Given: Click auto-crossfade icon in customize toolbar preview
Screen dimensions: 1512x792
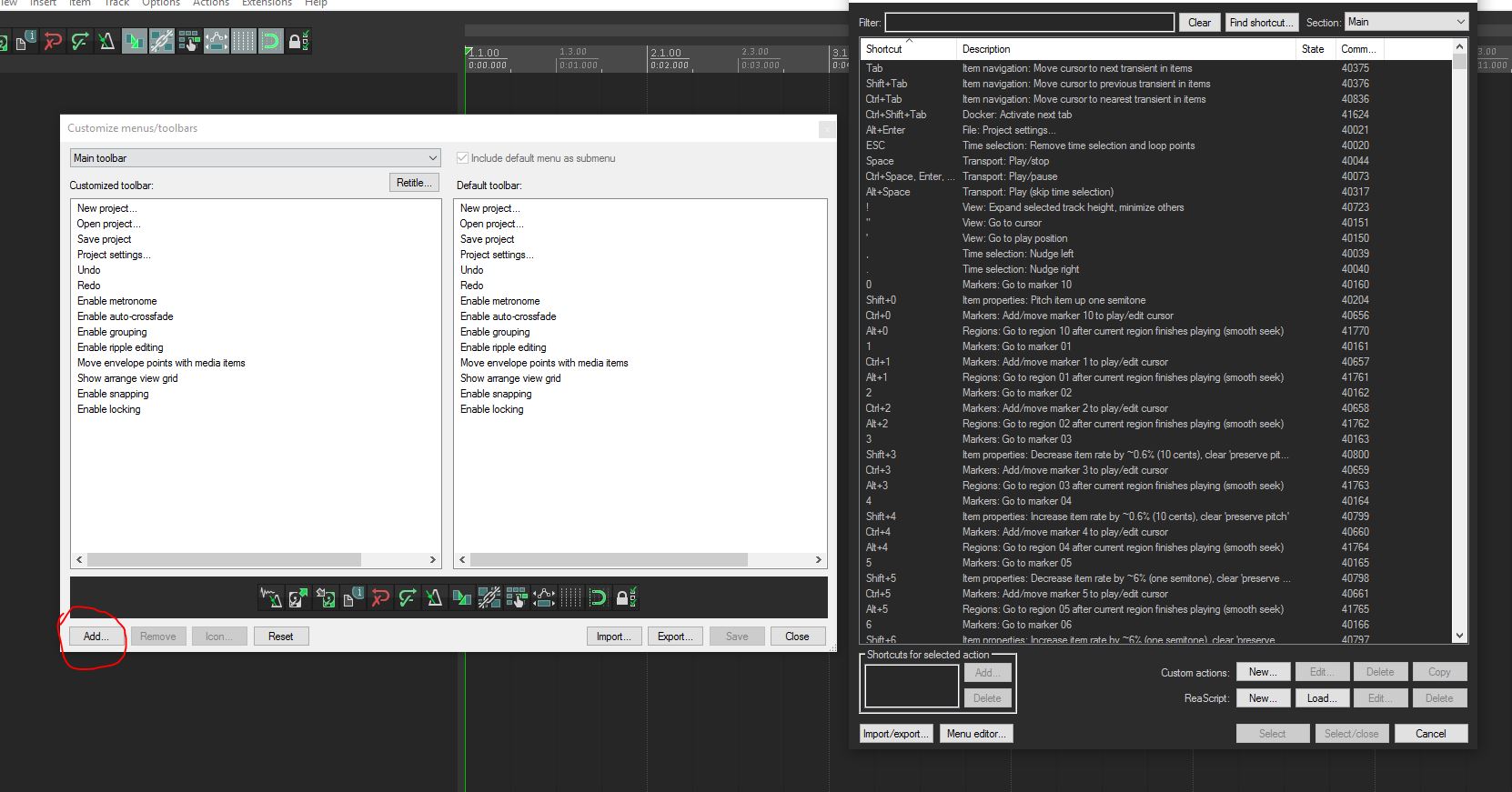Looking at the screenshot, I should click(462, 597).
